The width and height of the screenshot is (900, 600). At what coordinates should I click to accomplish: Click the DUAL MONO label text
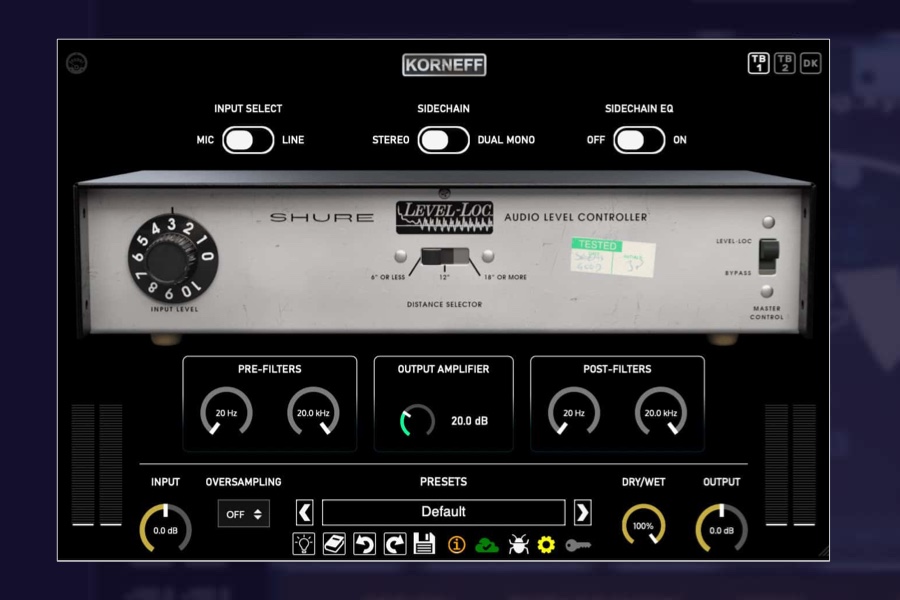pos(506,140)
